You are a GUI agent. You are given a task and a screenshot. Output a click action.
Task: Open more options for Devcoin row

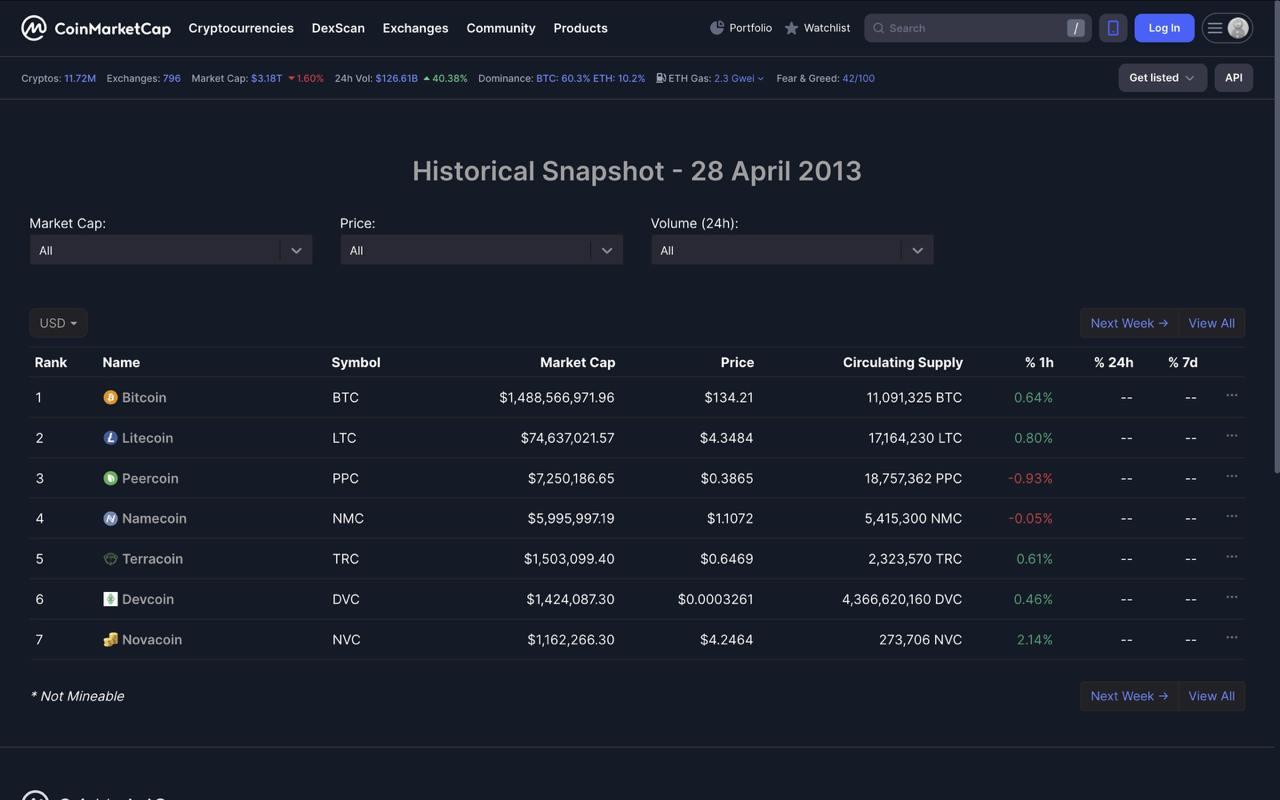pos(1232,597)
